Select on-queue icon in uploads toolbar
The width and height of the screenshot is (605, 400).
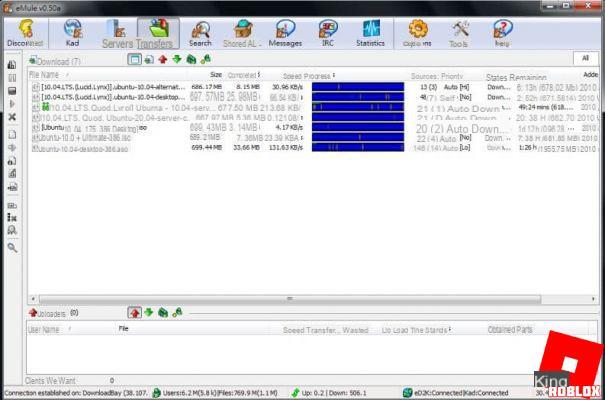[x=163, y=312]
